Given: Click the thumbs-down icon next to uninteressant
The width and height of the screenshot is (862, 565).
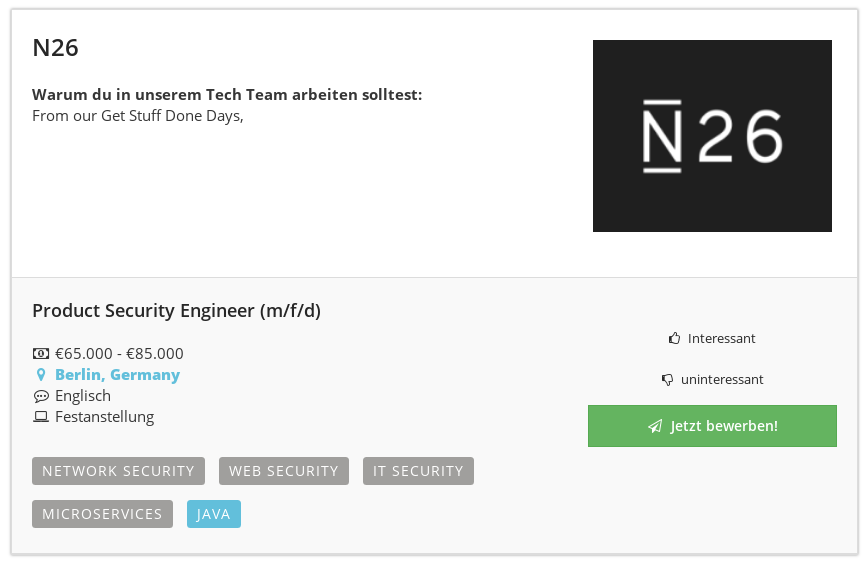Looking at the screenshot, I should pos(667,380).
